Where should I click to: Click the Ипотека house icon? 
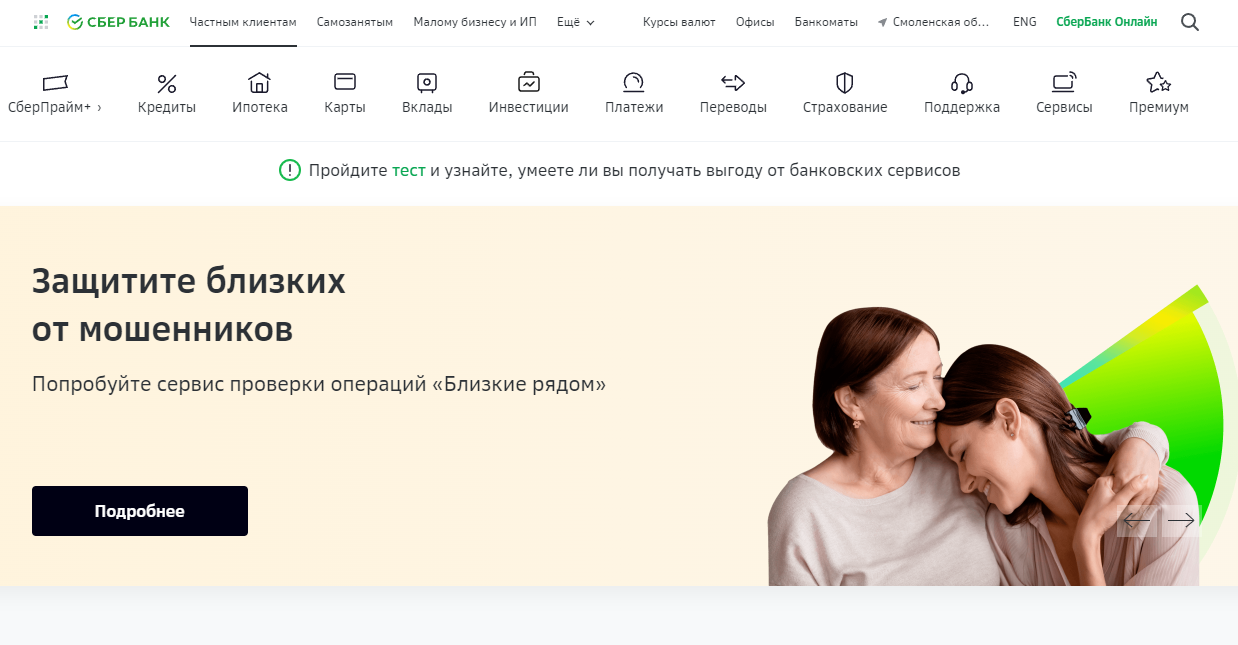click(x=260, y=83)
